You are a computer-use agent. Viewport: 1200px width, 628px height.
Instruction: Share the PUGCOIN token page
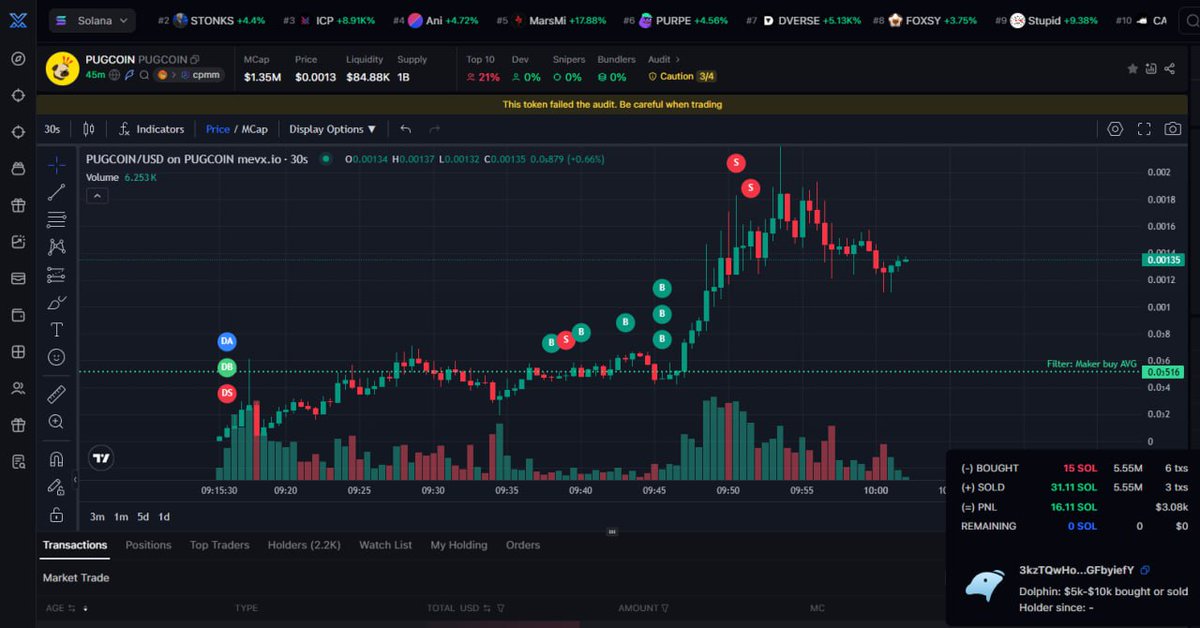[x=1169, y=69]
